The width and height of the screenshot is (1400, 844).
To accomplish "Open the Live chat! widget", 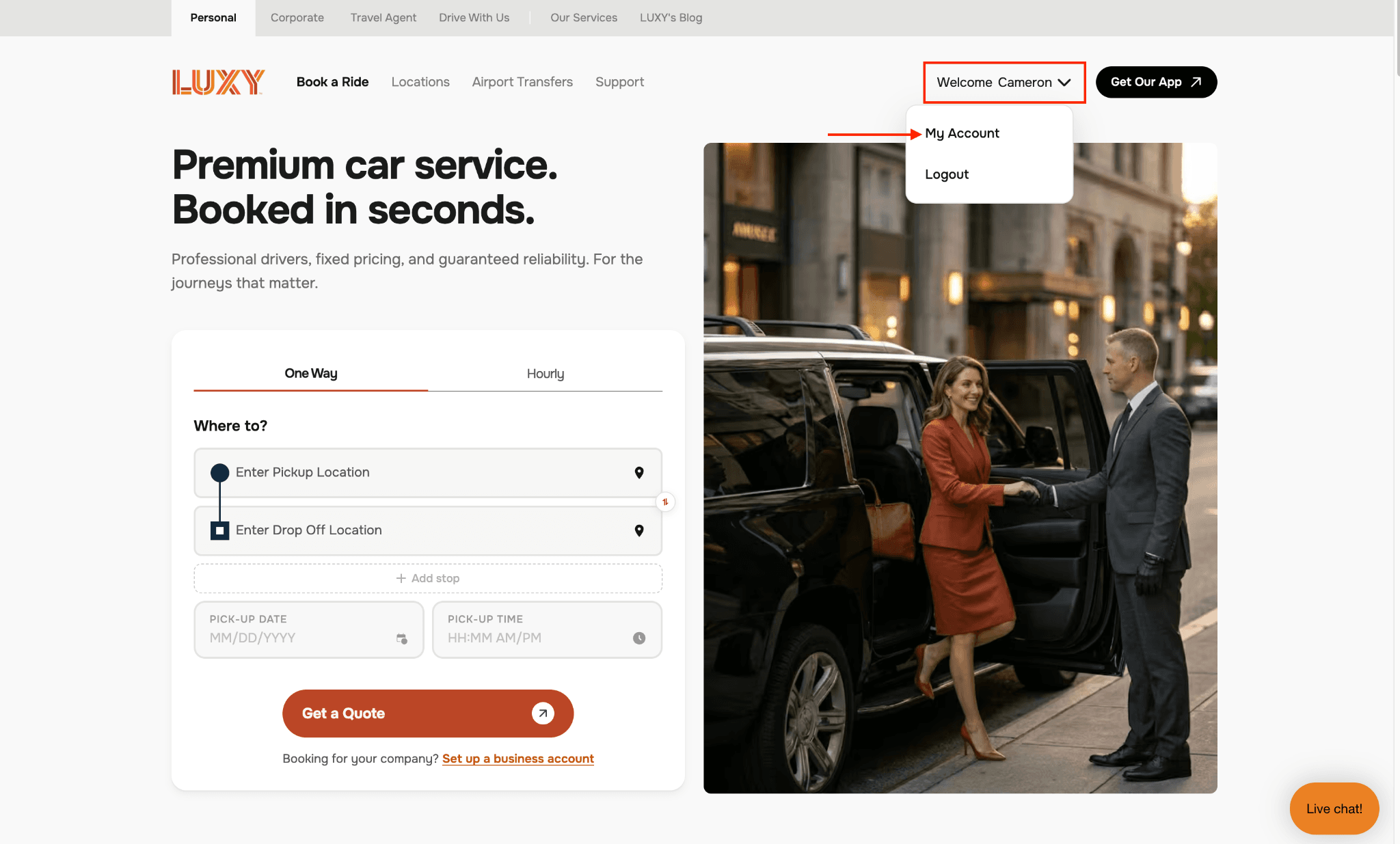I will 1334,808.
